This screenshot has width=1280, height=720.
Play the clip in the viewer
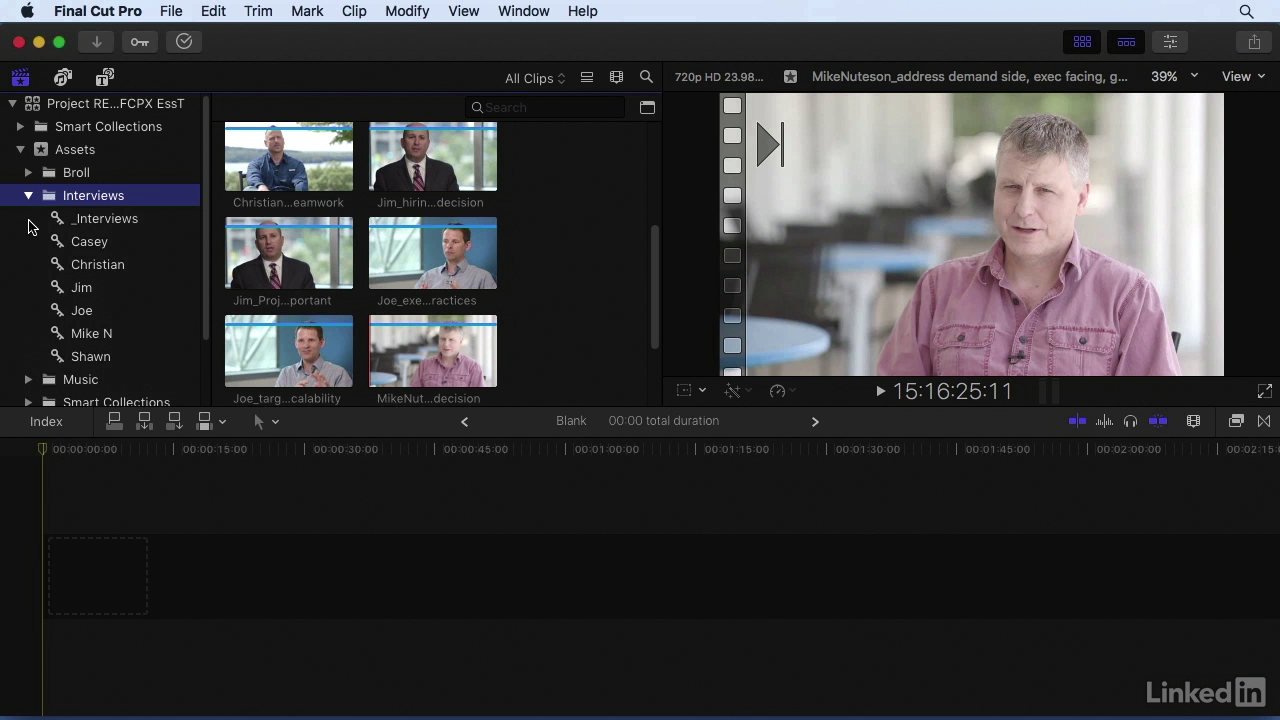coord(880,391)
